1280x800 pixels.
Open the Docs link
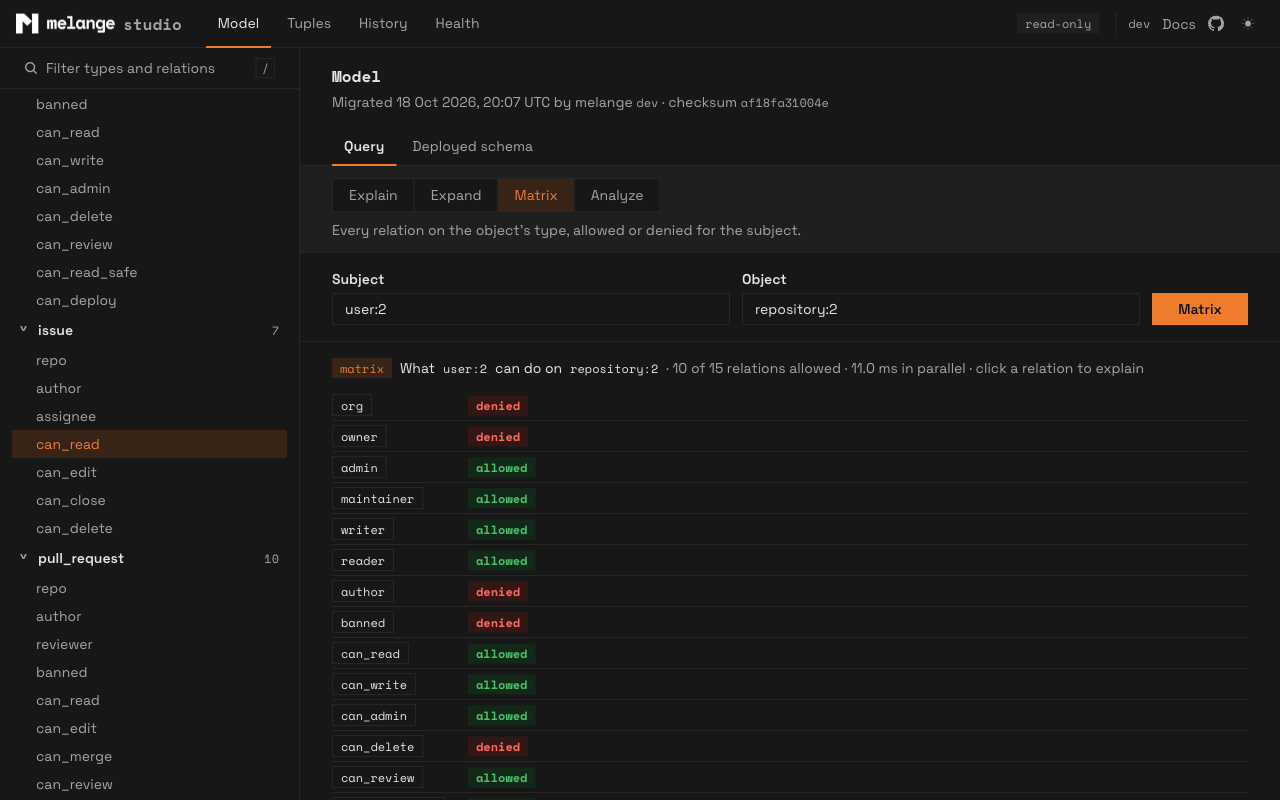(x=1179, y=24)
